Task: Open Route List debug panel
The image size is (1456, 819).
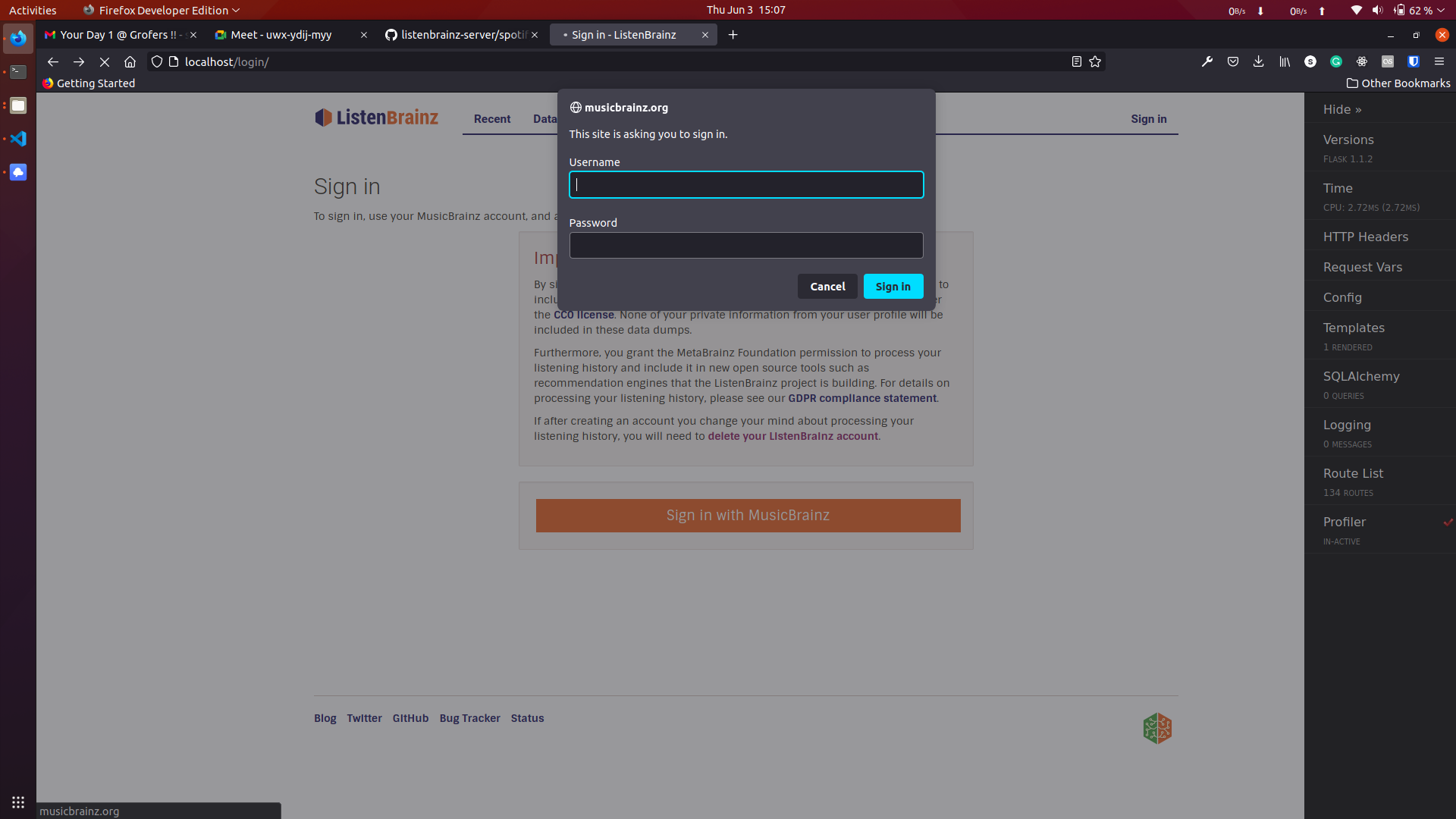Action: pos(1380,481)
